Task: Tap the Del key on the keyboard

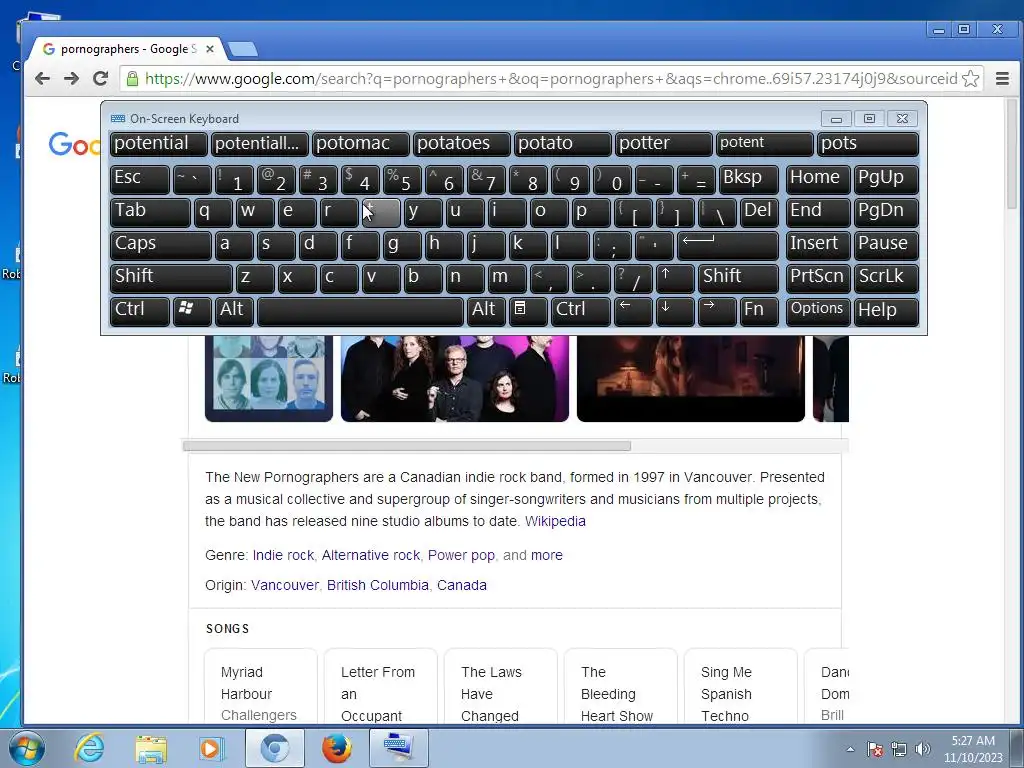Action: pos(760,212)
